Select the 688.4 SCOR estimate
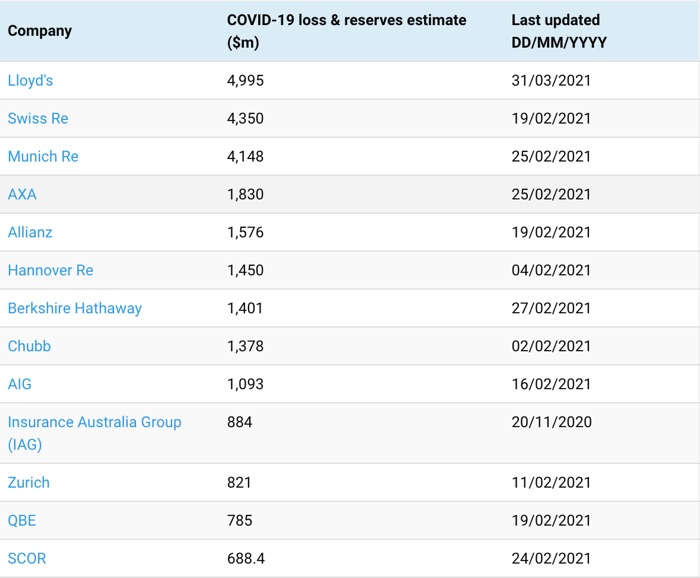700x578 pixels. pos(246,559)
